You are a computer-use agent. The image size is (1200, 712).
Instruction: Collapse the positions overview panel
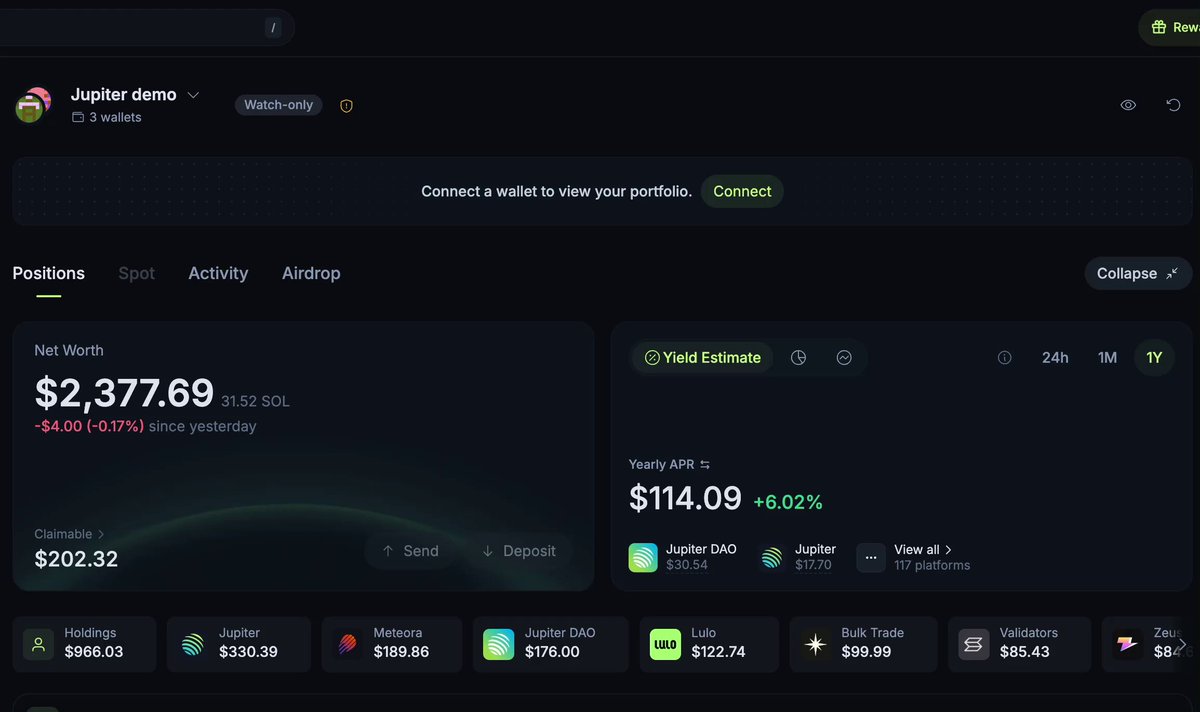pyautogui.click(x=1138, y=273)
